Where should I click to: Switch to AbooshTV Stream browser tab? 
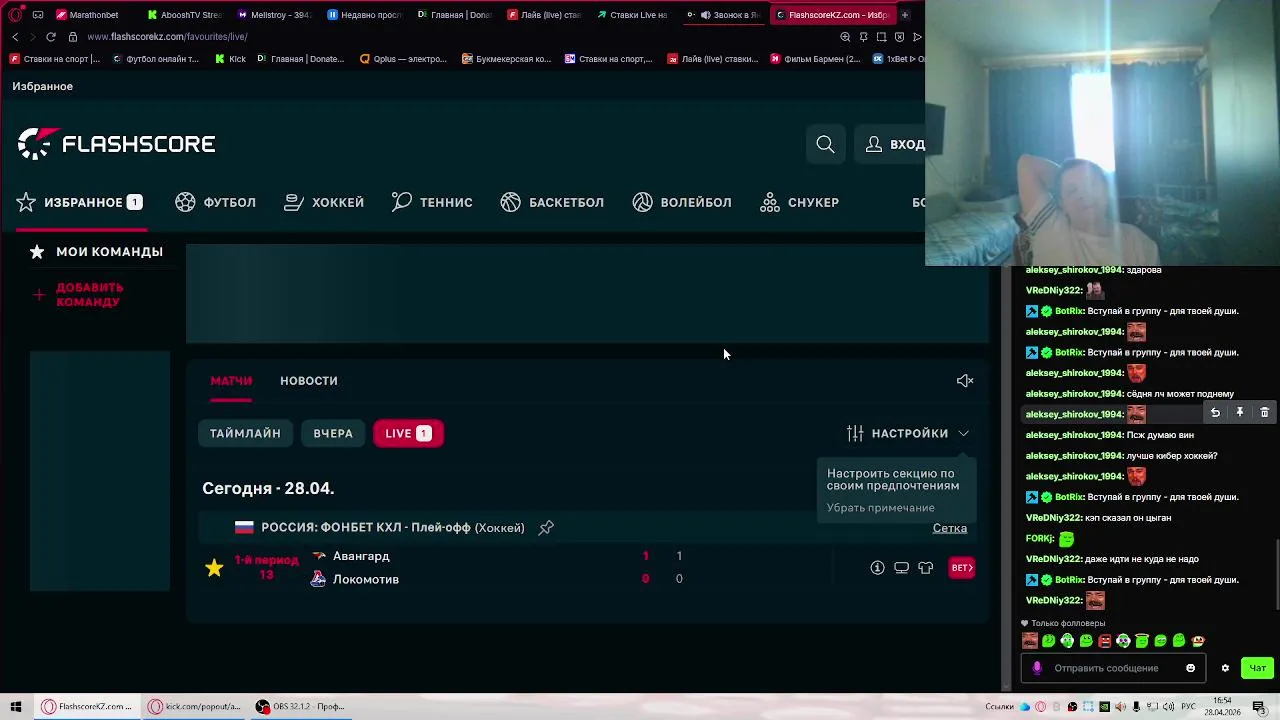[x=185, y=15]
